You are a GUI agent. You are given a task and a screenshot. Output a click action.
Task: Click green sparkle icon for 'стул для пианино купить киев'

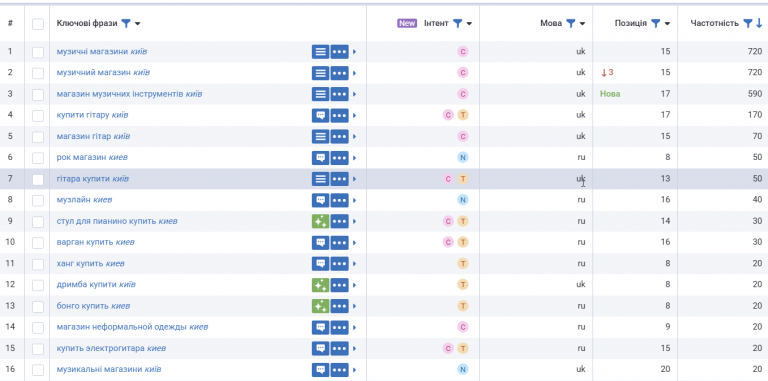(320, 221)
